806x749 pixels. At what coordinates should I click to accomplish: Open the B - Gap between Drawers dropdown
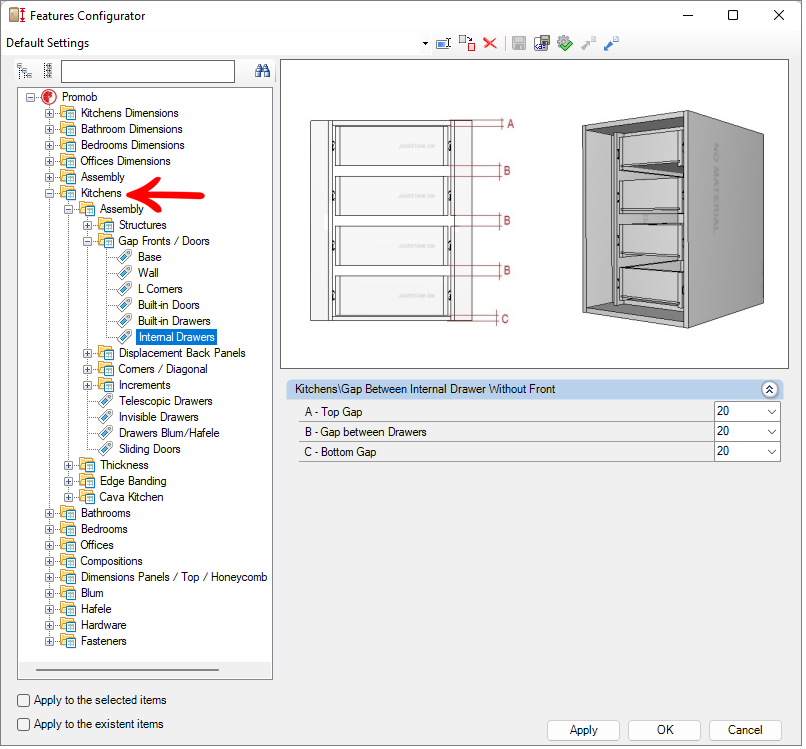click(x=772, y=432)
